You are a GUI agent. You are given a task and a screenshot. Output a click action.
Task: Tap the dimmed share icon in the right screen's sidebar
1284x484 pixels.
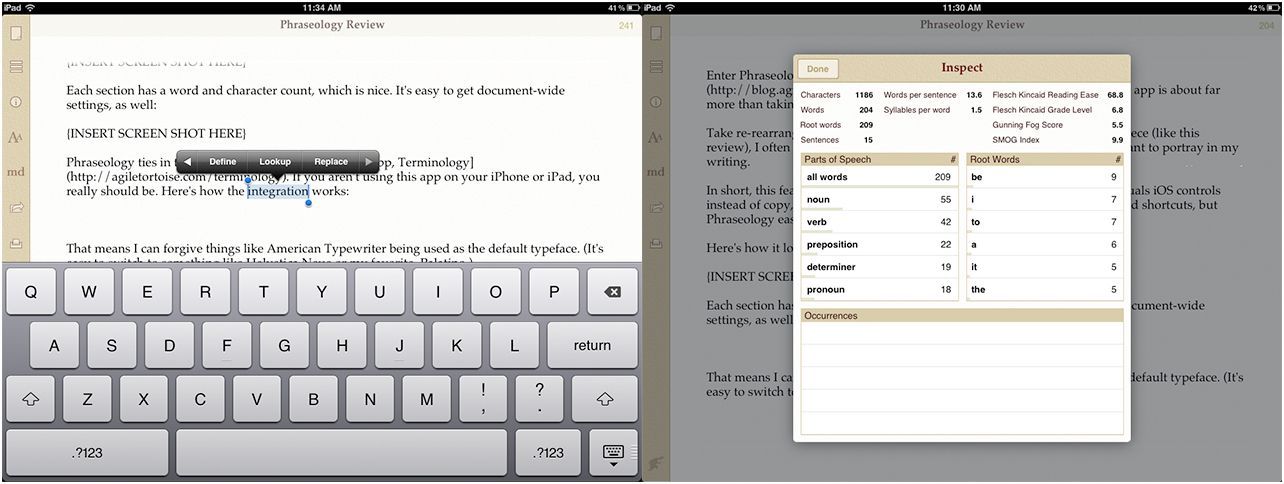coord(656,208)
